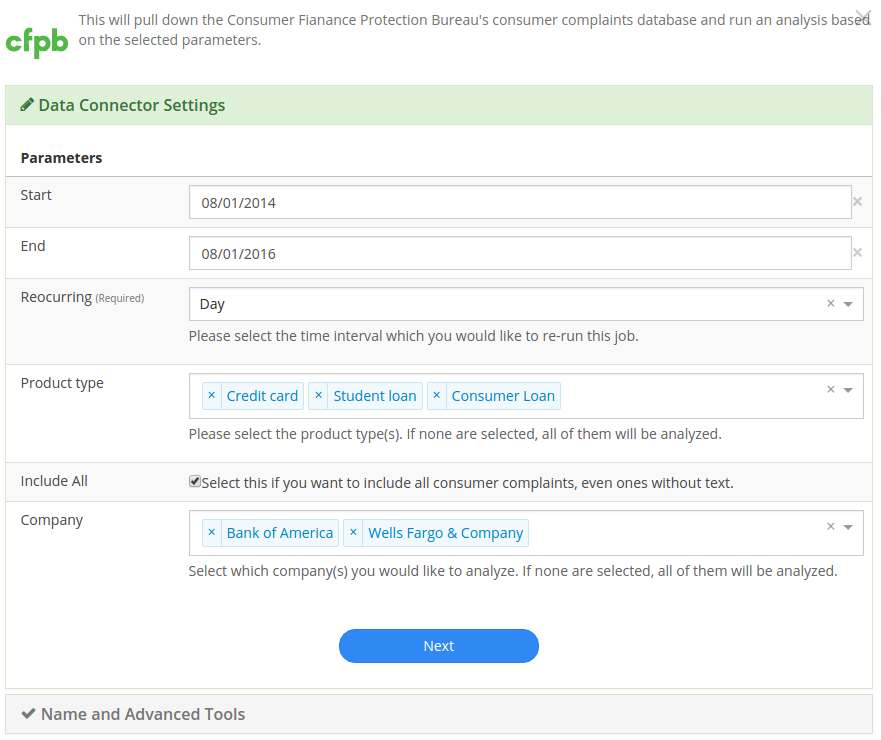The height and width of the screenshot is (740, 881).
Task: Click the Parameters heading
Action: click(61, 158)
